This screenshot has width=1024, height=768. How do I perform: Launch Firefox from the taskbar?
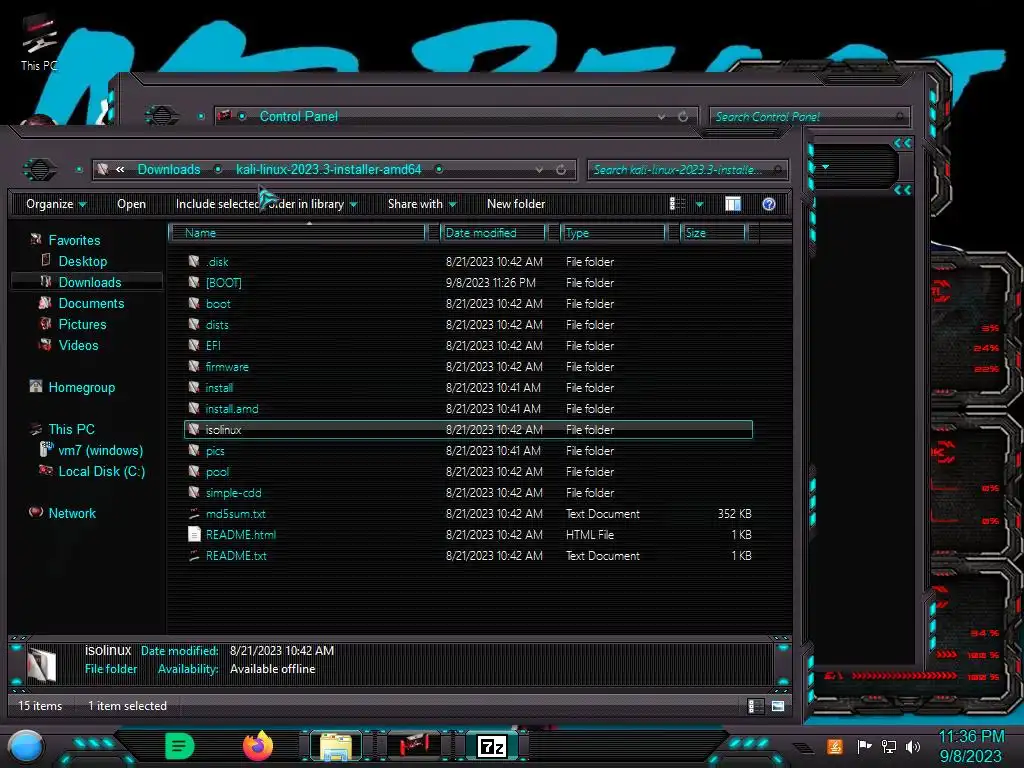258,746
